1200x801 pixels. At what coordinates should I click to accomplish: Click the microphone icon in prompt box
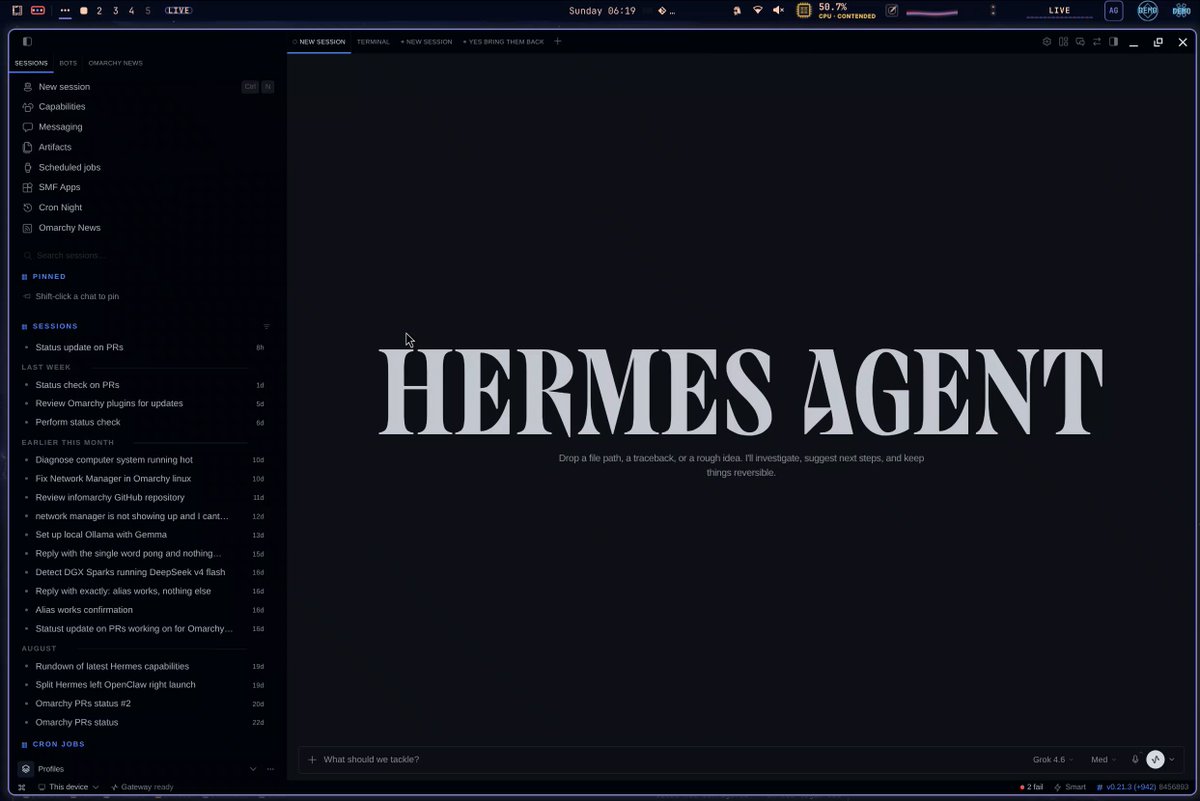1135,760
